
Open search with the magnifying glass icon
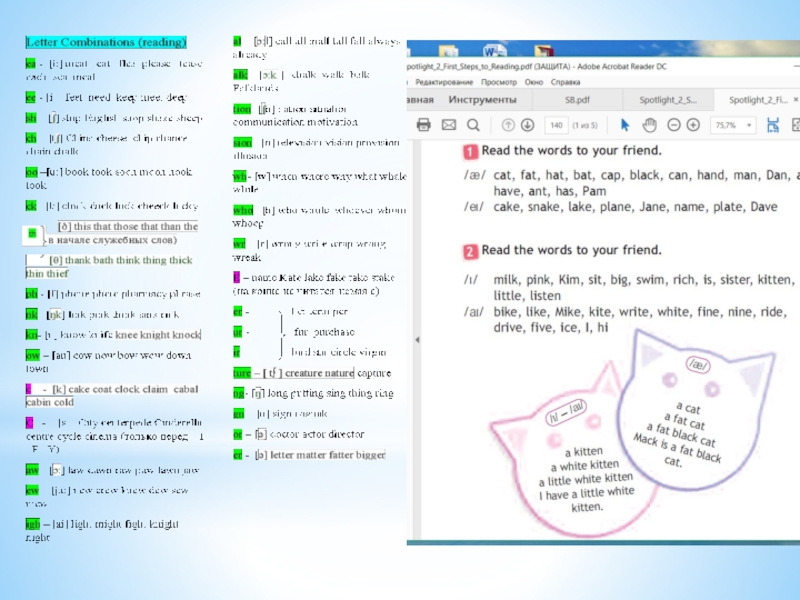coord(474,125)
